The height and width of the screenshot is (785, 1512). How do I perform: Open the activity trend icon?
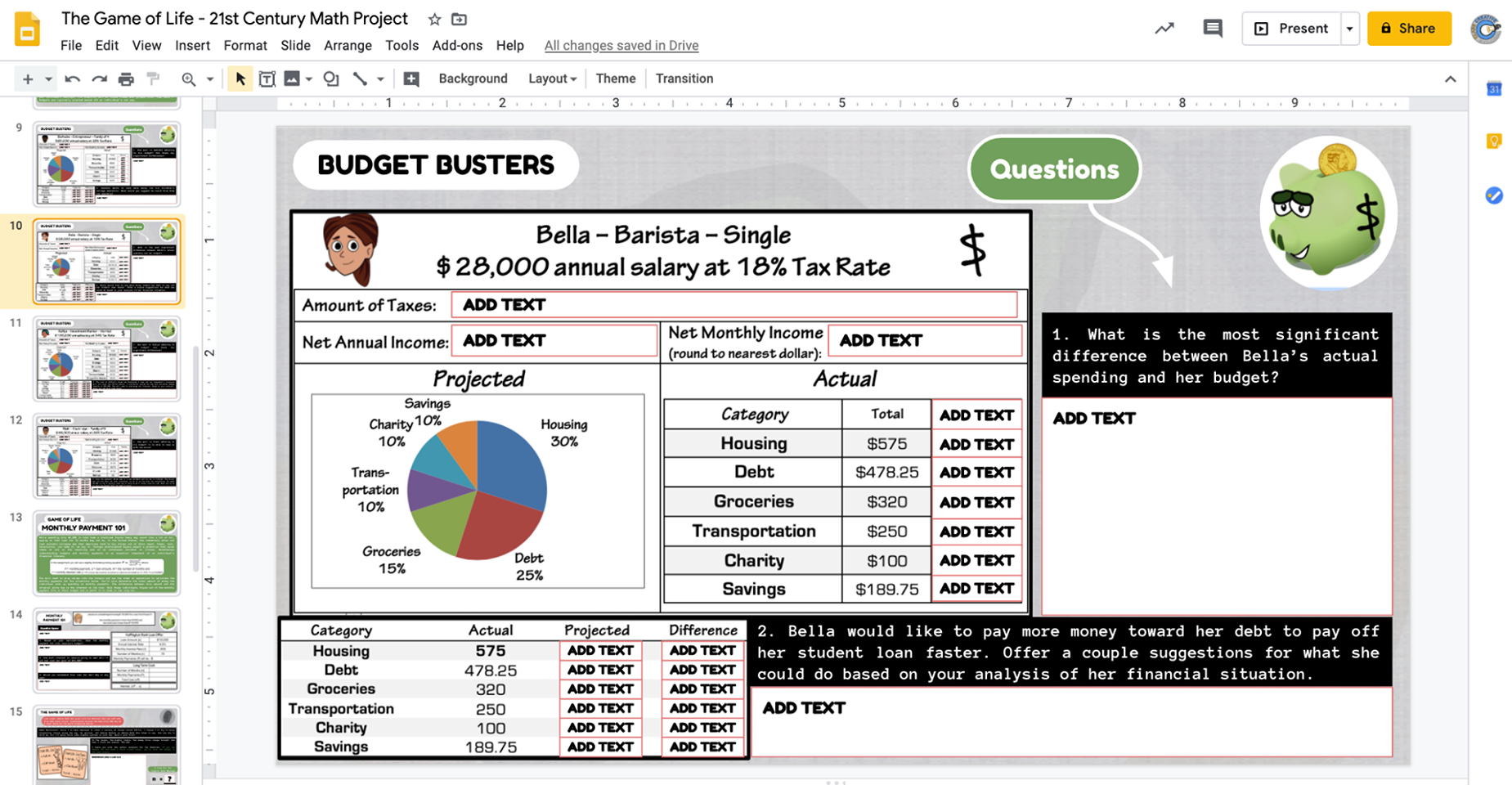1164,29
